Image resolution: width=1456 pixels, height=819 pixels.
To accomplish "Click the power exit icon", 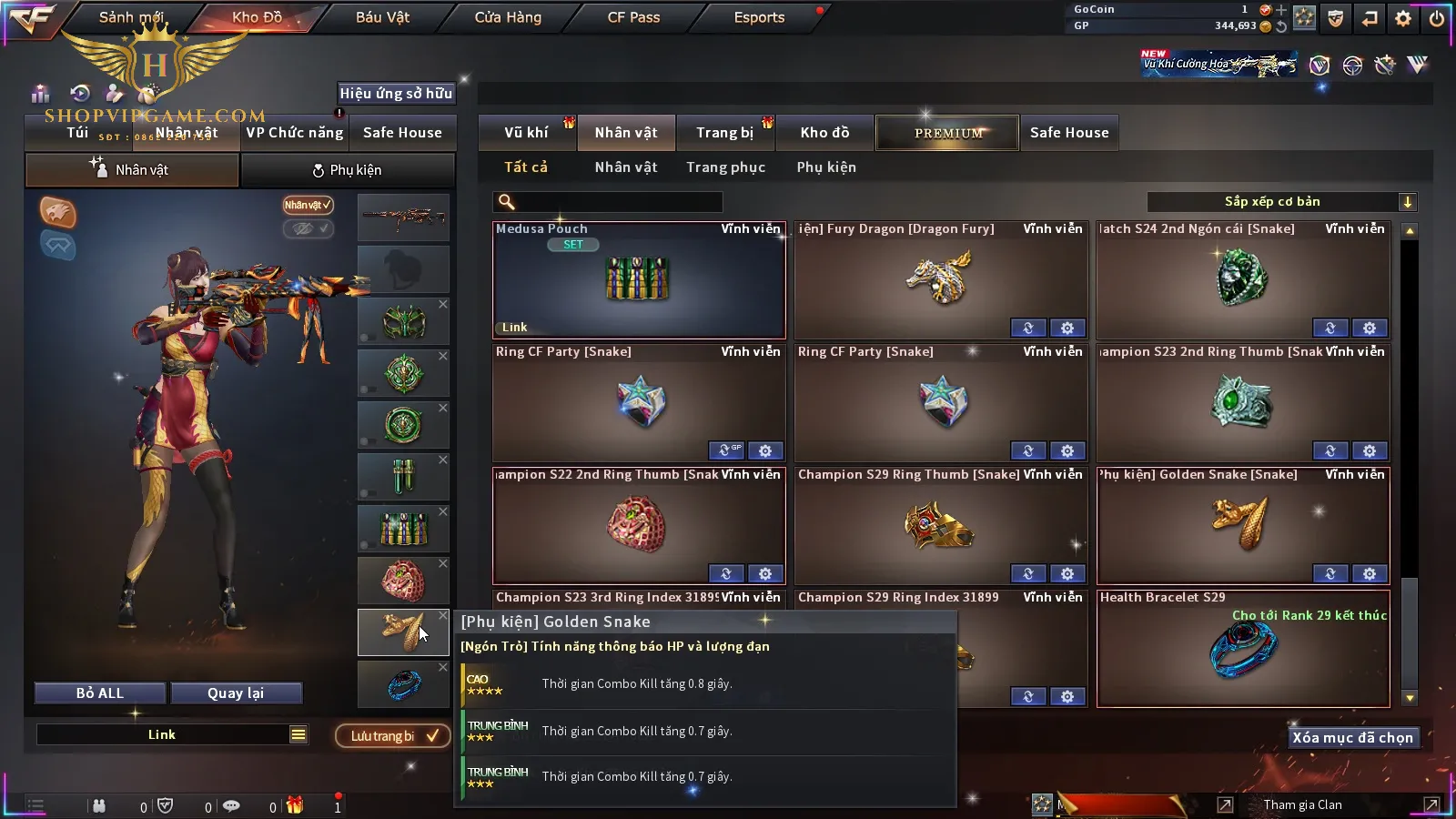I will (1437, 18).
